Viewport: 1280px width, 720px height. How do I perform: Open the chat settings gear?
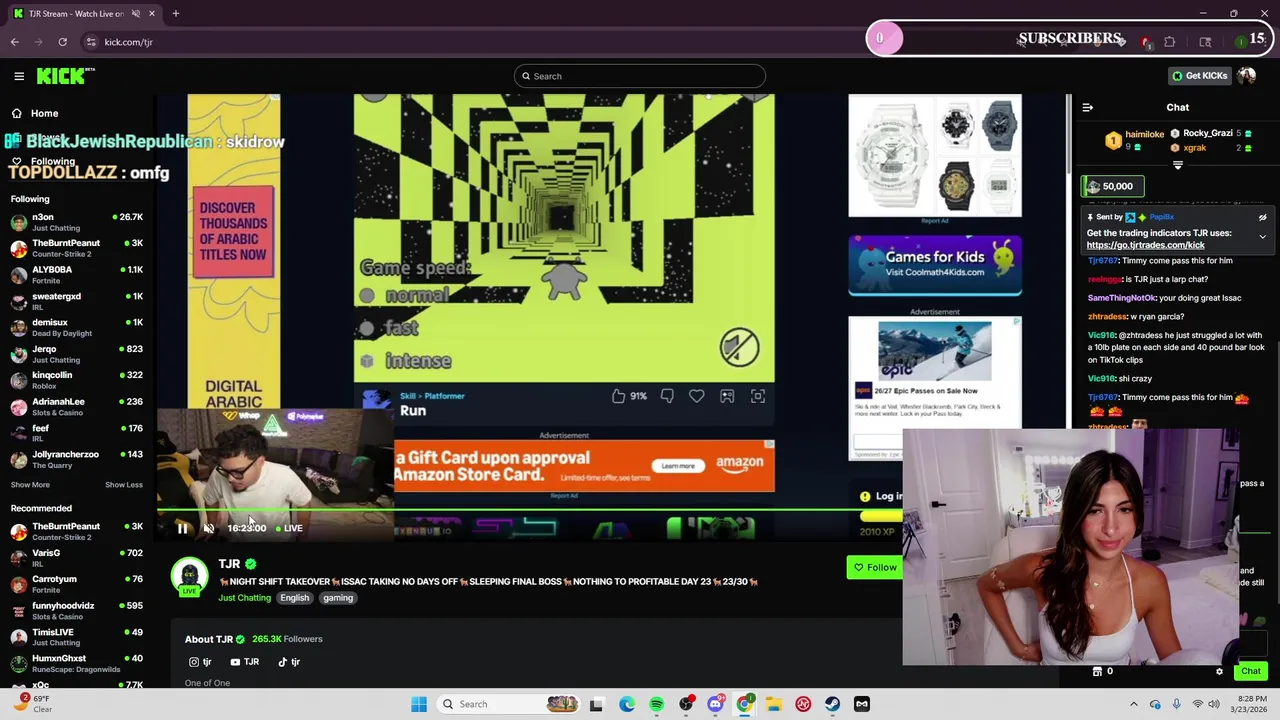tap(1219, 671)
